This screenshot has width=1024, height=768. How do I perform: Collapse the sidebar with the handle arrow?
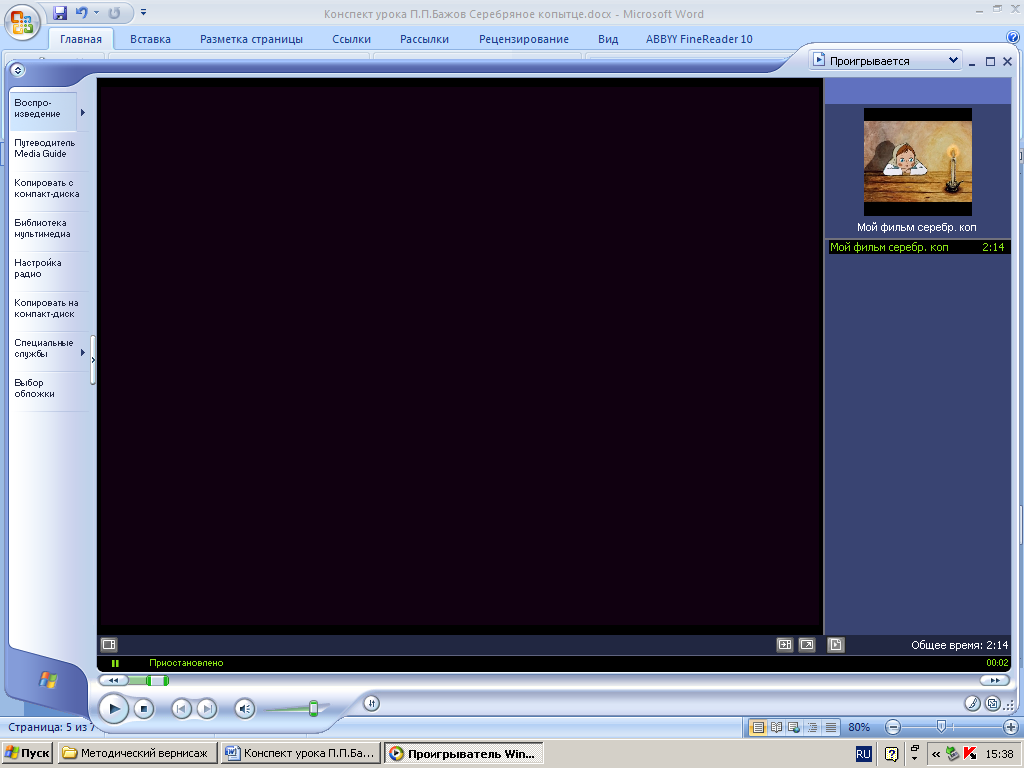tap(93, 360)
